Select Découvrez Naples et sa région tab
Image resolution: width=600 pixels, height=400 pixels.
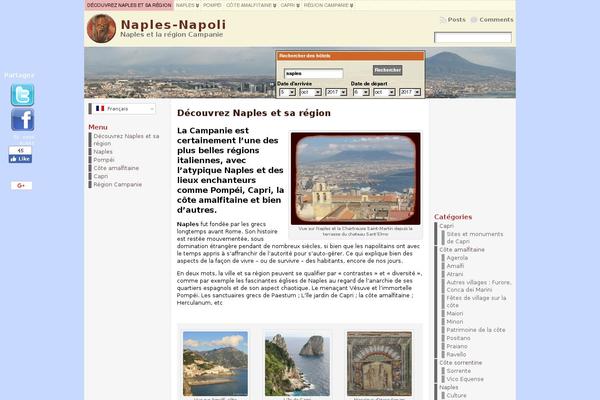coord(129,5)
